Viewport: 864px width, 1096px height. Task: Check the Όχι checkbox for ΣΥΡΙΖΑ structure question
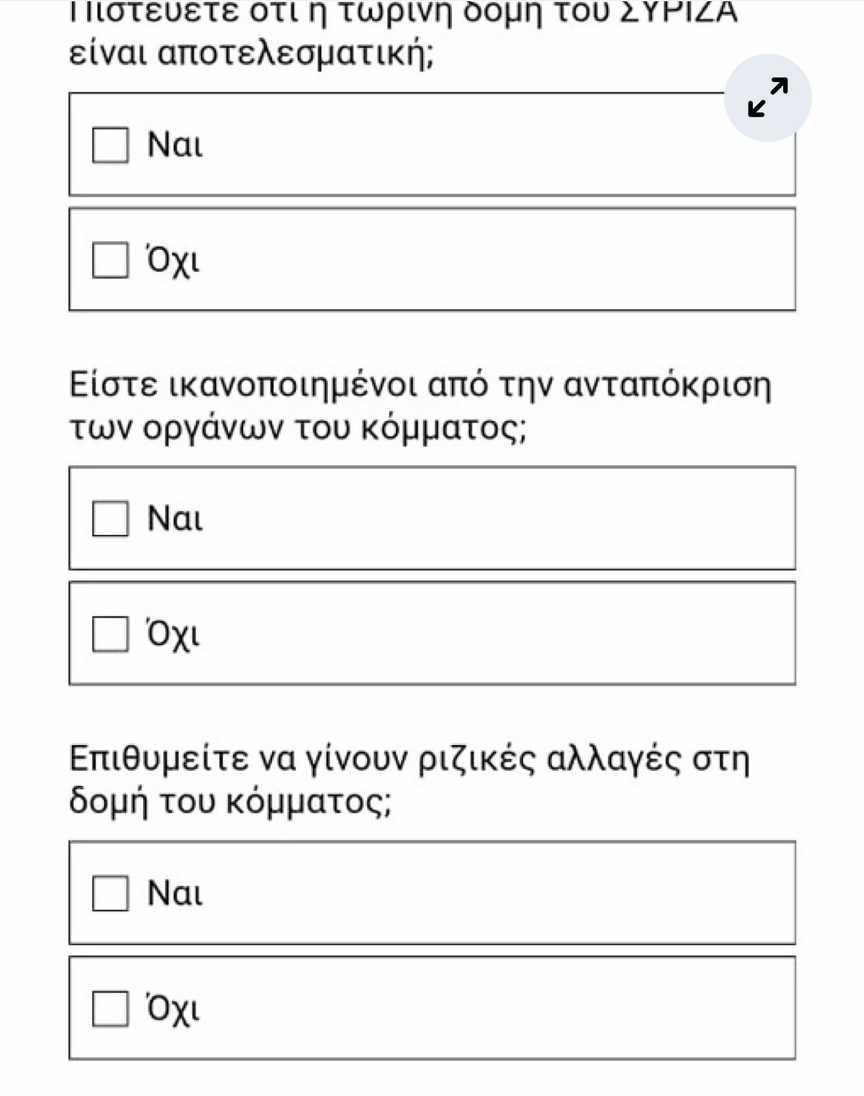[111, 260]
